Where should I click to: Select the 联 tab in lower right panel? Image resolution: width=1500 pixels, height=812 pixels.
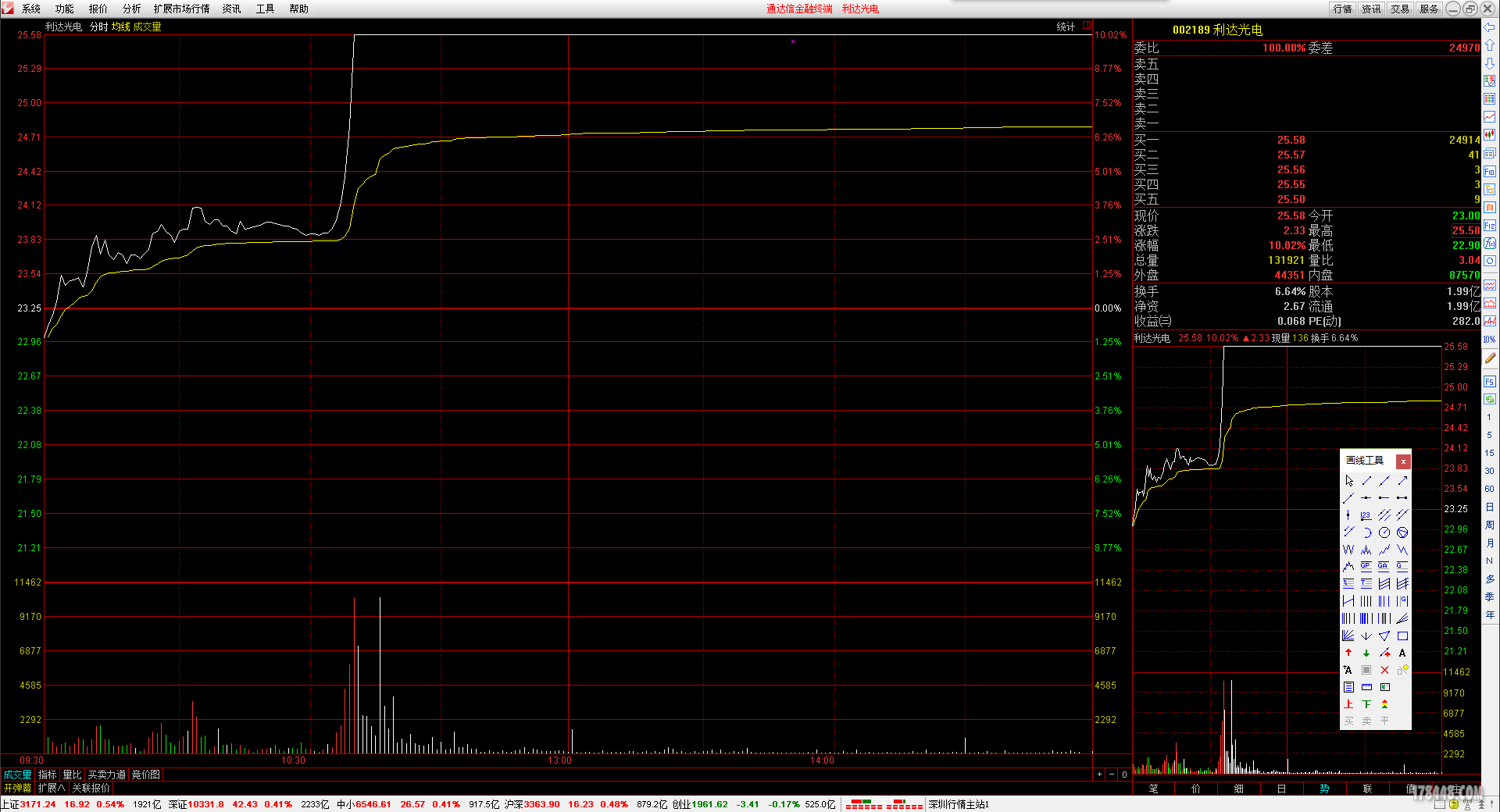pos(1367,789)
